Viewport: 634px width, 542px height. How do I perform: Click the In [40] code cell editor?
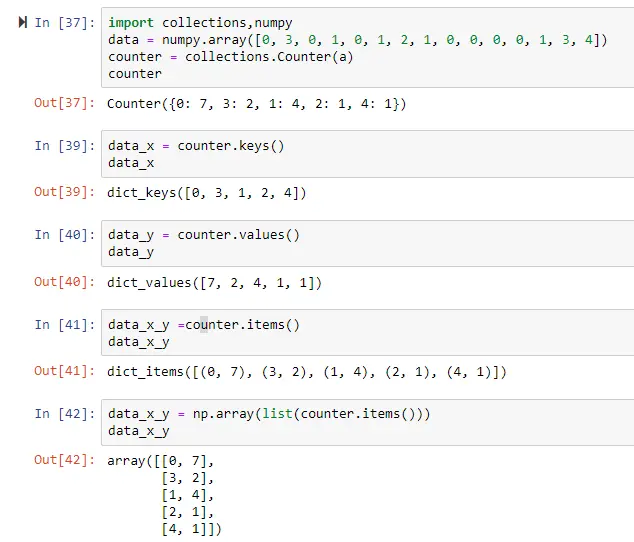pos(368,243)
